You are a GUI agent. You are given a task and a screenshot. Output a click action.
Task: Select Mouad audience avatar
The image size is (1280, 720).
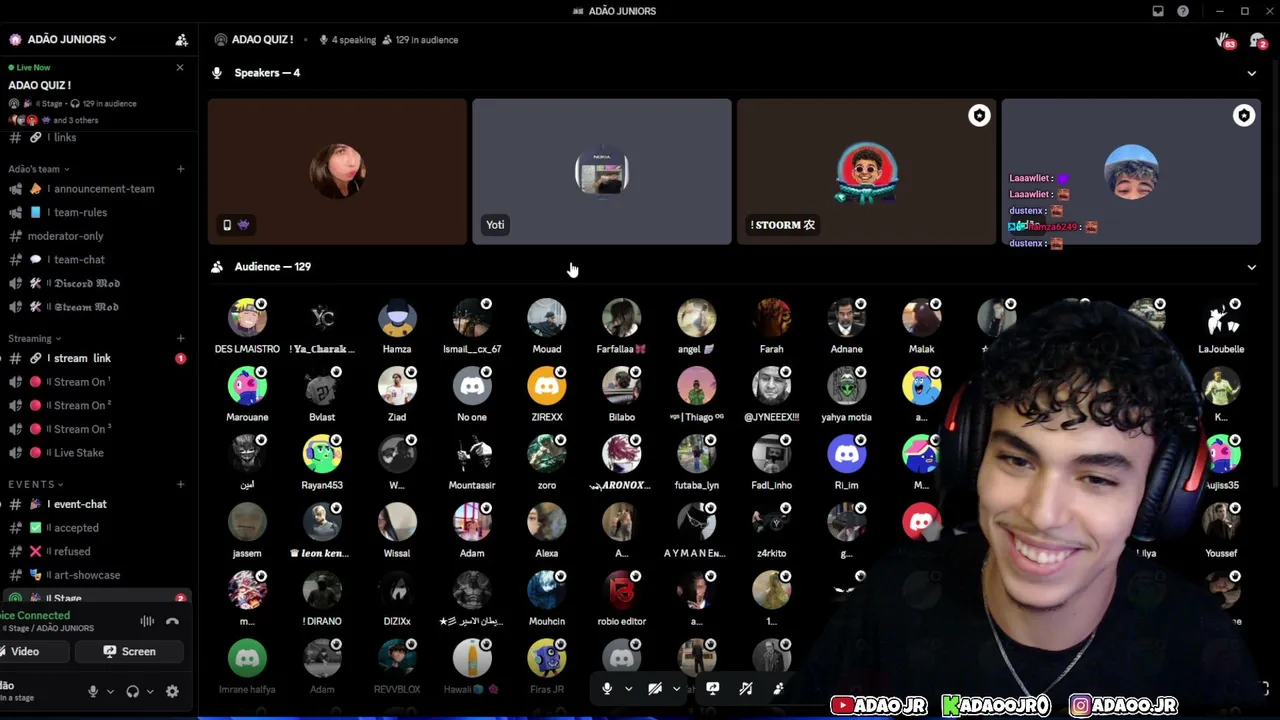547,318
